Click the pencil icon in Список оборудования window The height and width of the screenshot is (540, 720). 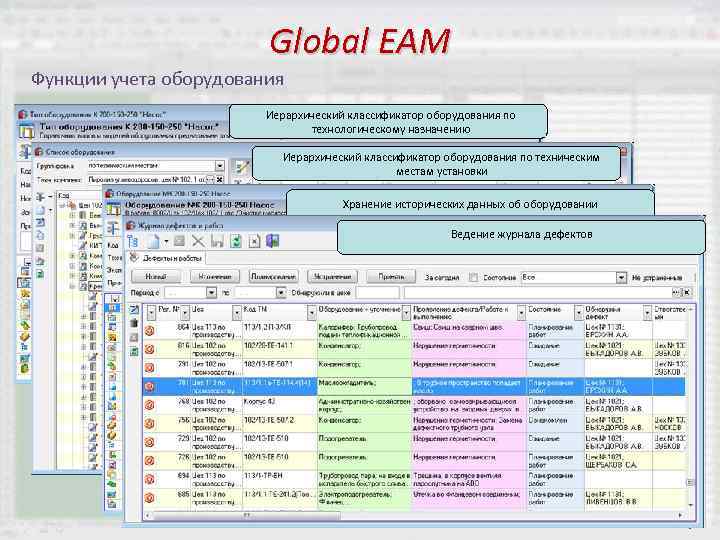point(242,167)
